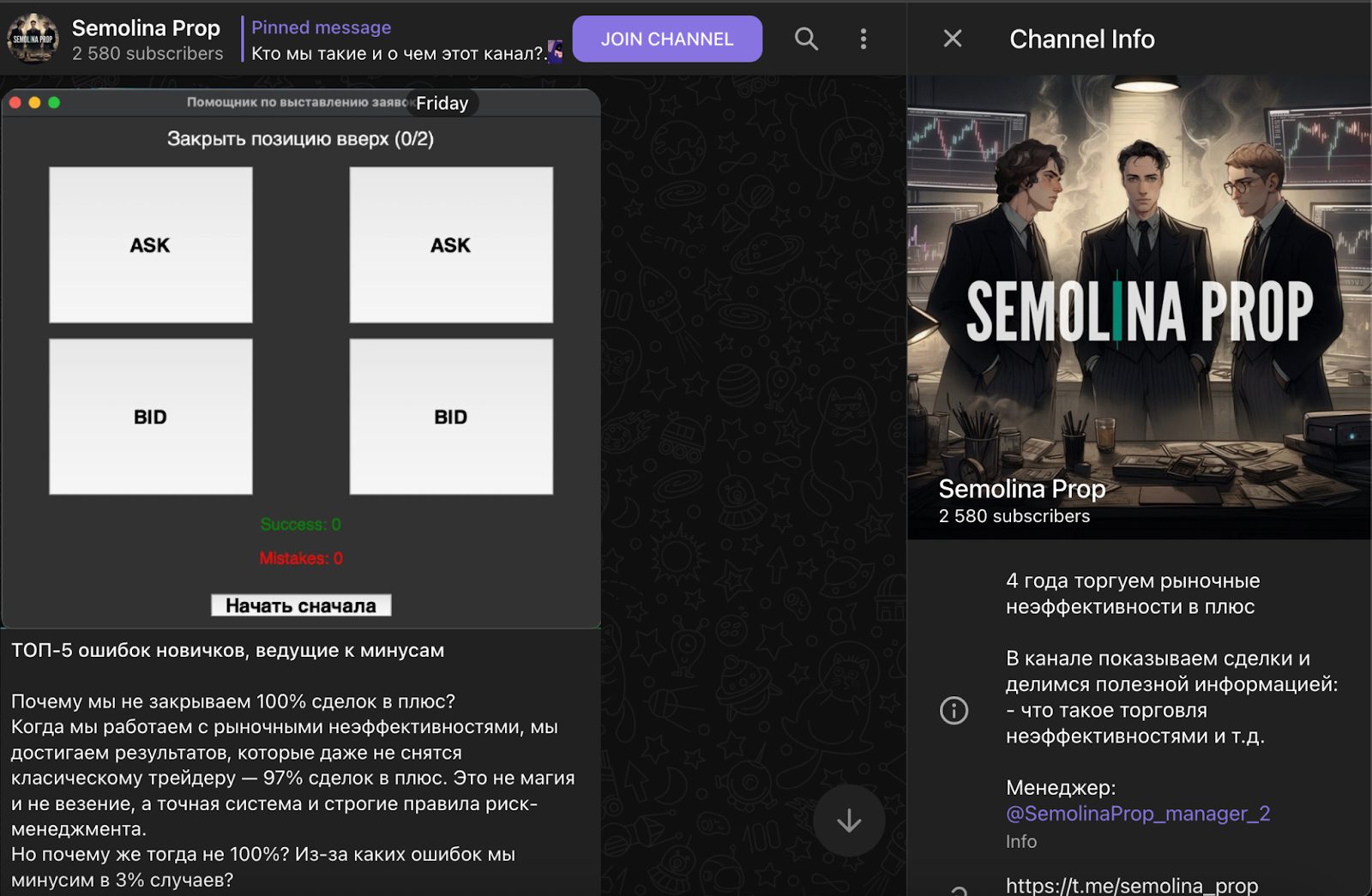Click the "Менеджер:" label in Channel Info
The height and width of the screenshot is (896, 1372).
(1061, 787)
